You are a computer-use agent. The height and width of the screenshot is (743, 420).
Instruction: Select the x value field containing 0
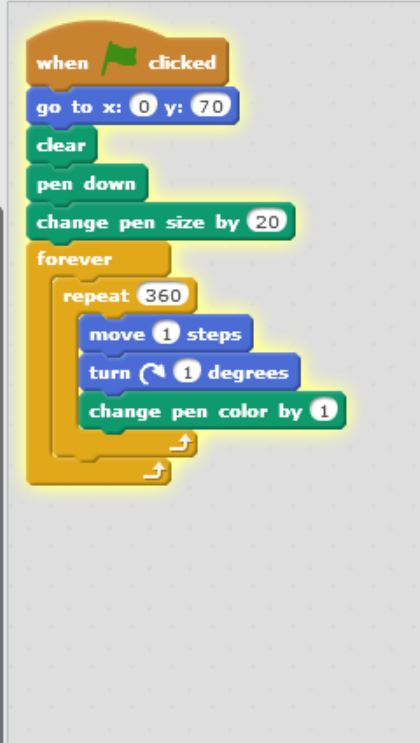tap(143, 107)
